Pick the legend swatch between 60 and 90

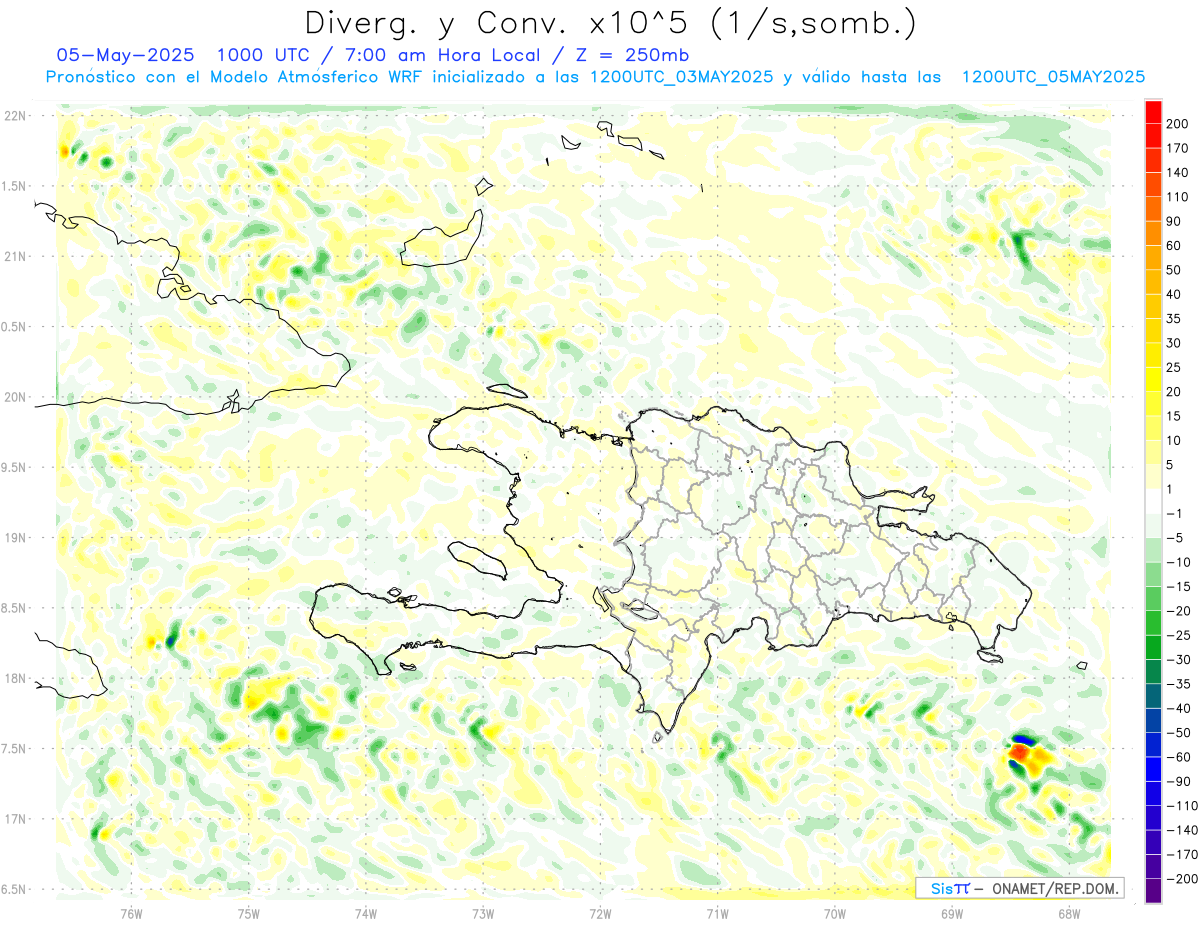[1153, 234]
